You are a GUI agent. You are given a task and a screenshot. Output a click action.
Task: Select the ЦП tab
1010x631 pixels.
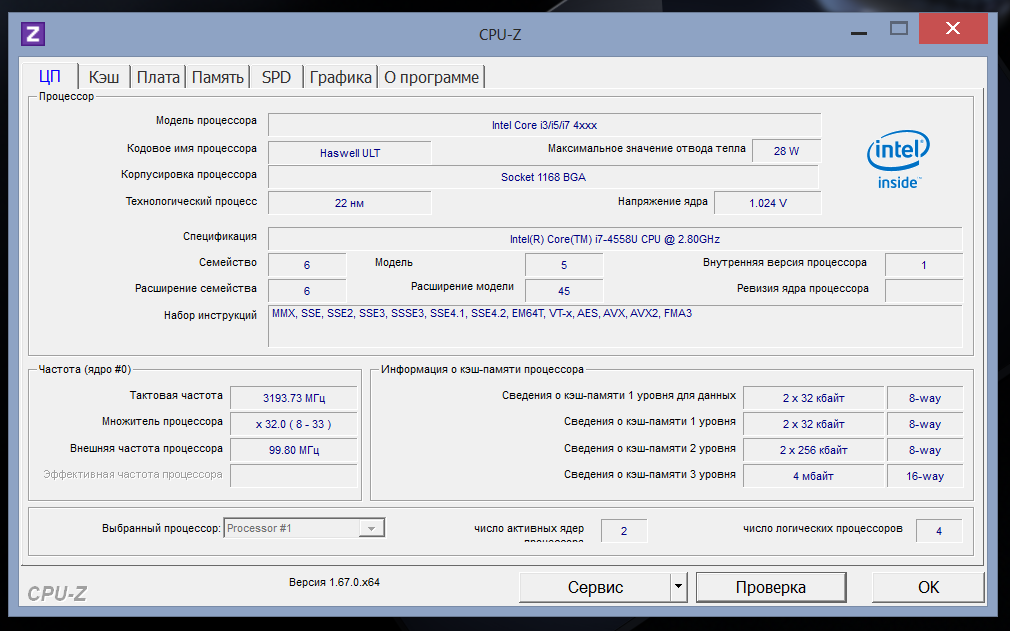[x=50, y=77]
